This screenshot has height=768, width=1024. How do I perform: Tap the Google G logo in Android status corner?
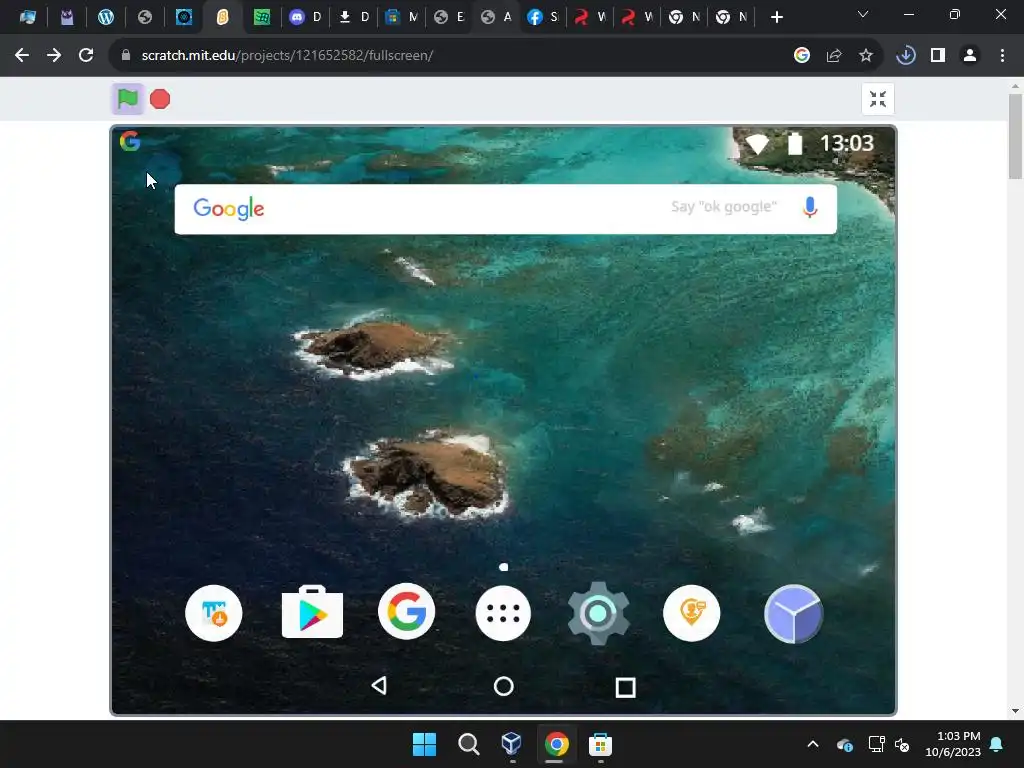130,141
